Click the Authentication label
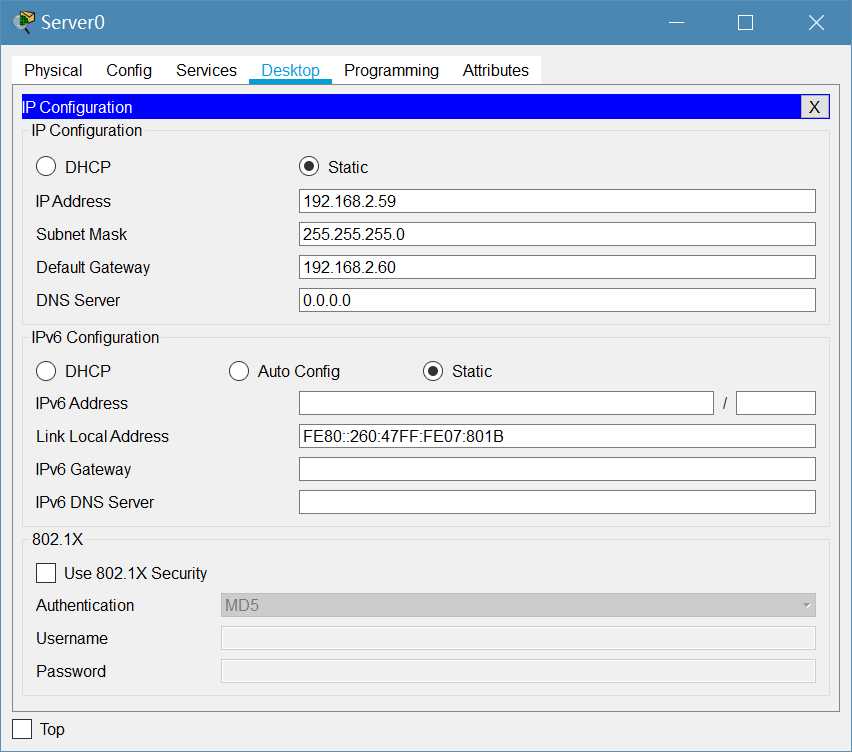Image resolution: width=852 pixels, height=752 pixels. click(x=85, y=605)
